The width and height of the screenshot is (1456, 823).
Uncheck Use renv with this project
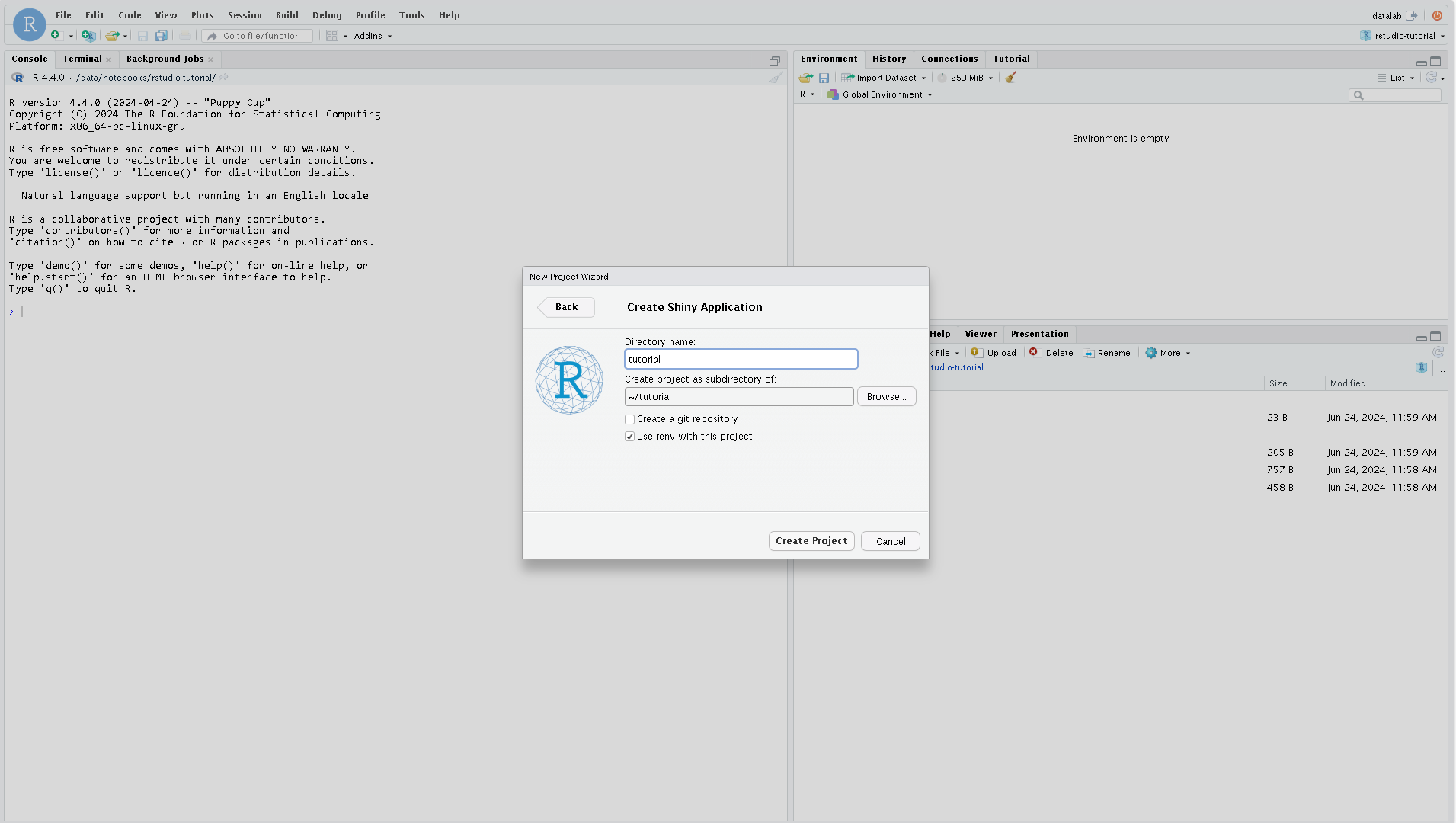pos(630,437)
